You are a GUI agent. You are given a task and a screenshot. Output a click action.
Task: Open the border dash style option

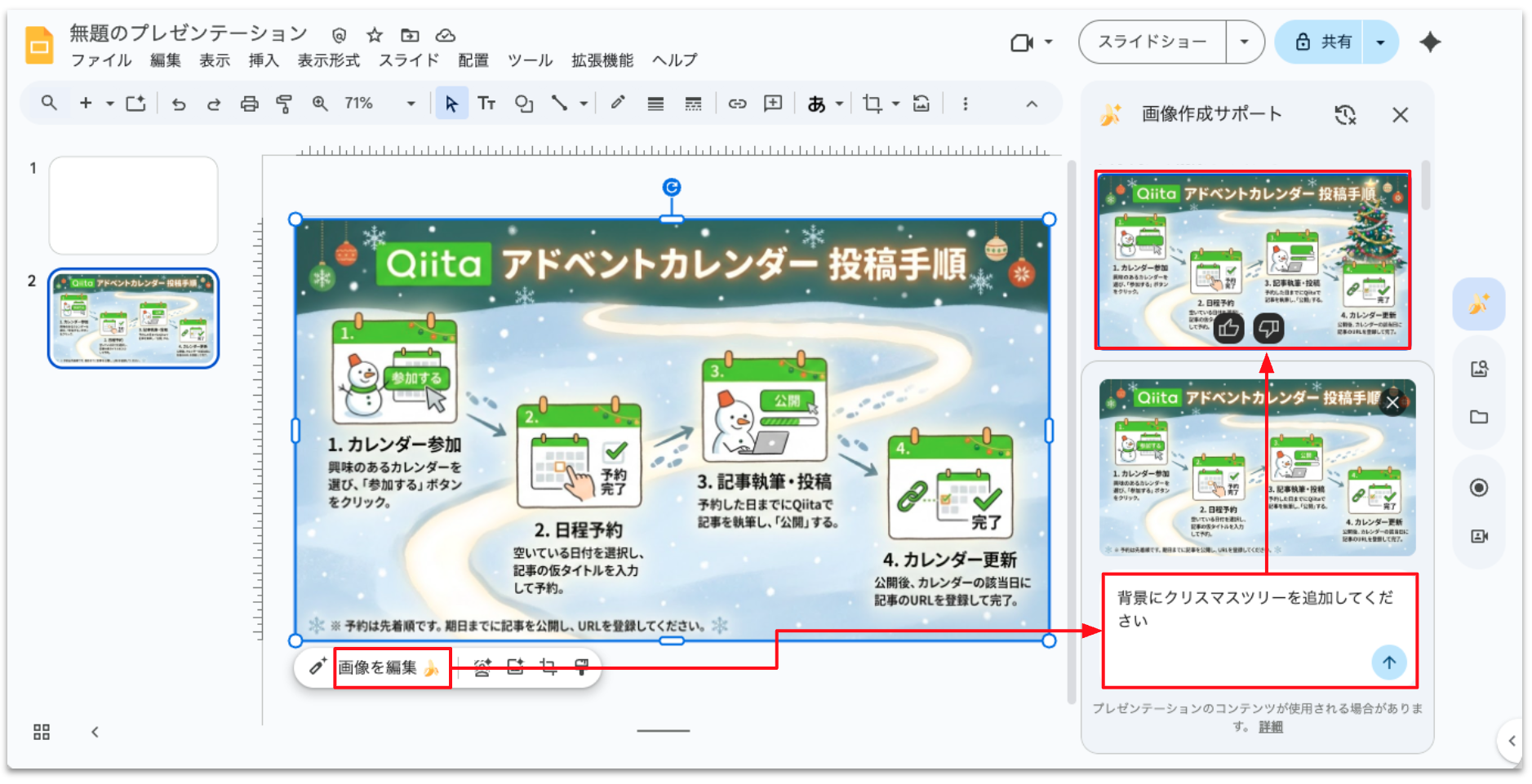click(693, 104)
